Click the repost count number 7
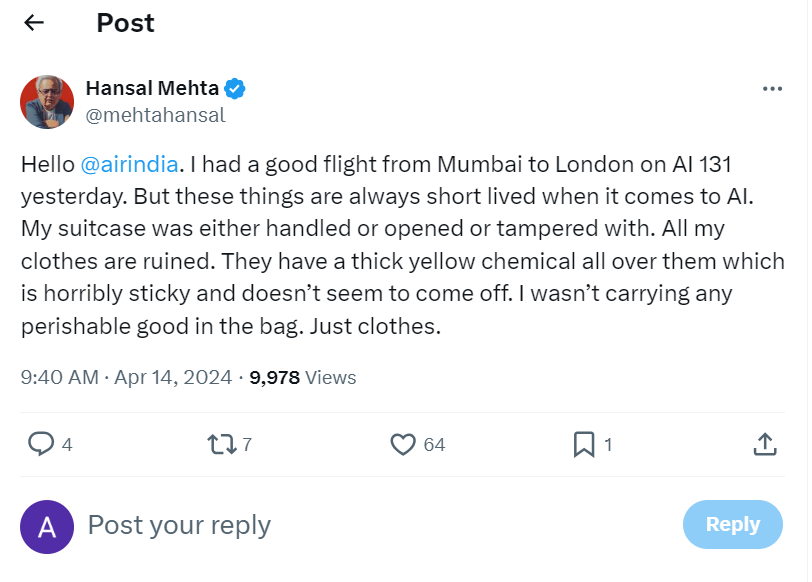Image resolution: width=812 pixels, height=582 pixels. click(247, 445)
